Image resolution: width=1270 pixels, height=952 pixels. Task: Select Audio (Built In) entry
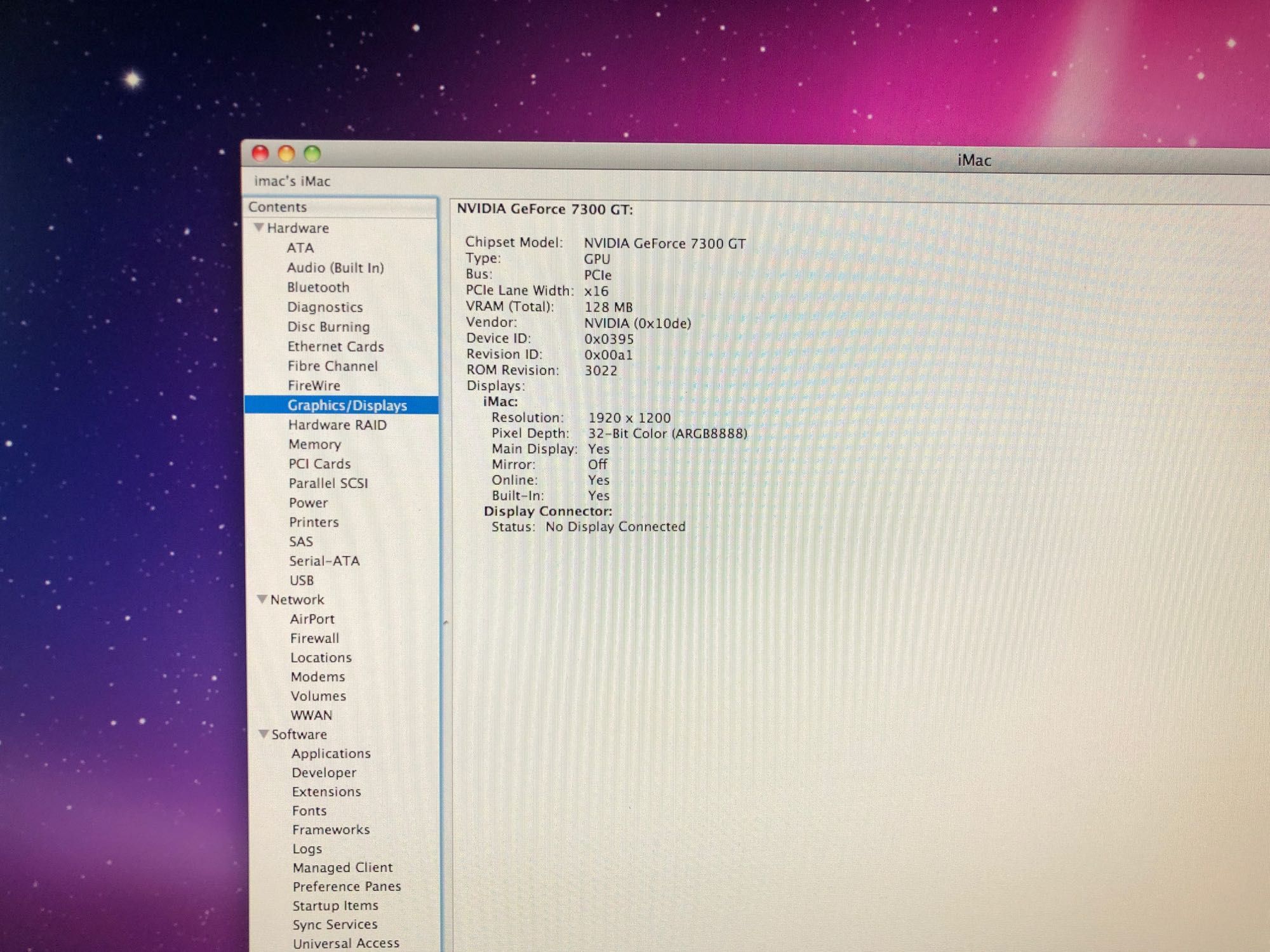(335, 267)
